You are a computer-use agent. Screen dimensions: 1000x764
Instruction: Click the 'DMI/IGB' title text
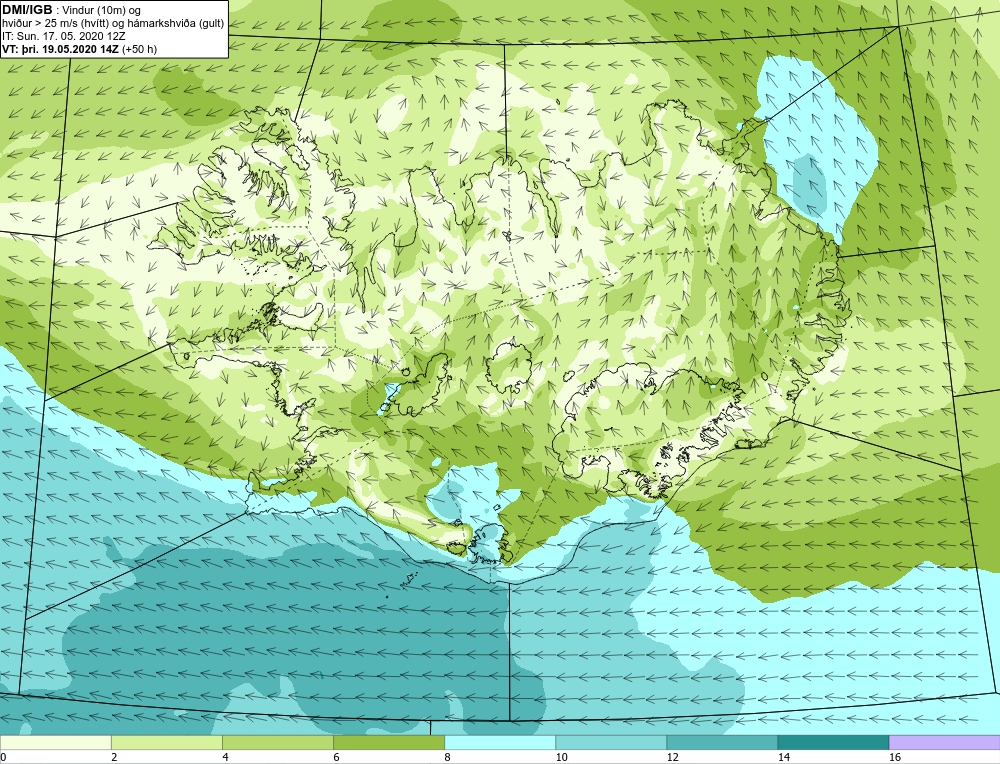click(27, 10)
